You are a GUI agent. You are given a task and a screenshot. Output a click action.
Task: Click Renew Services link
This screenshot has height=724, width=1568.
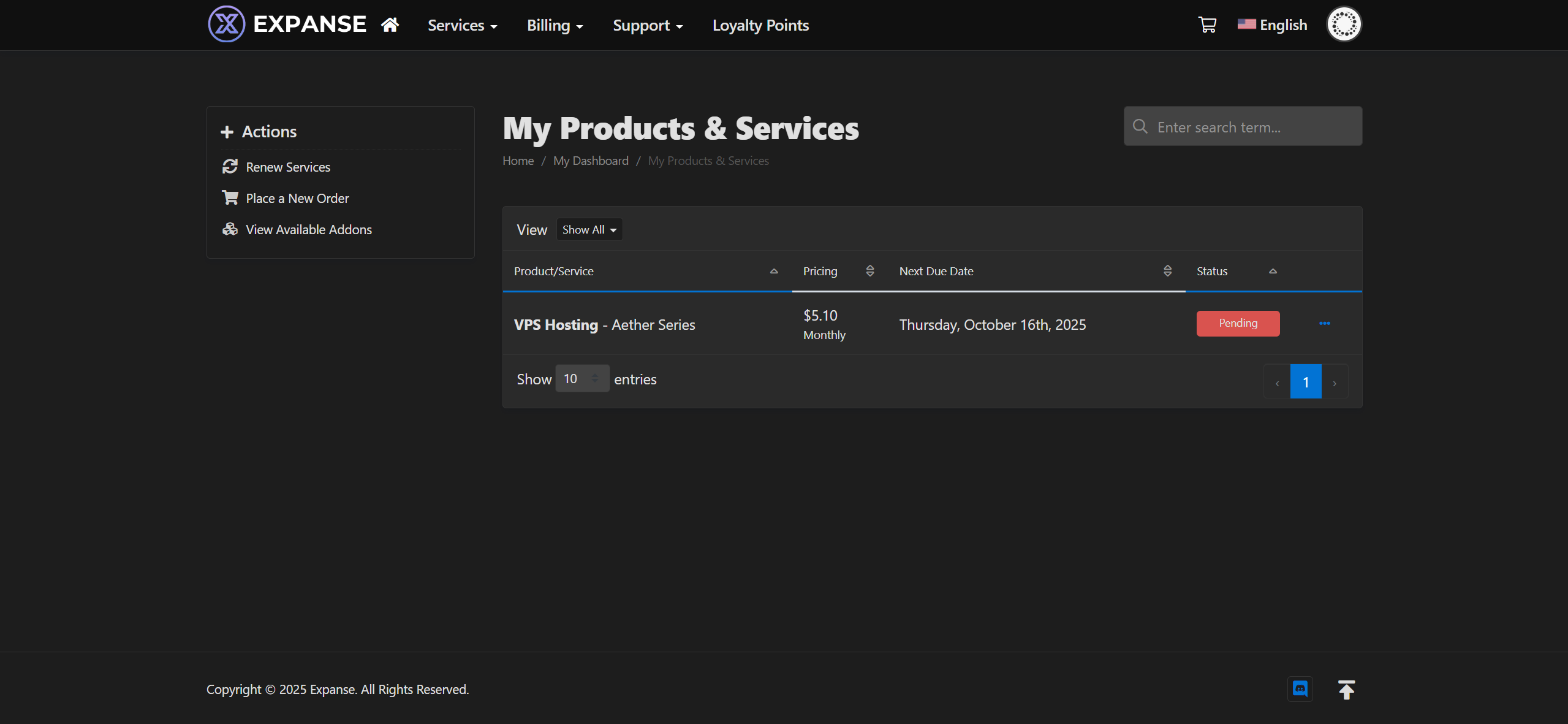288,167
